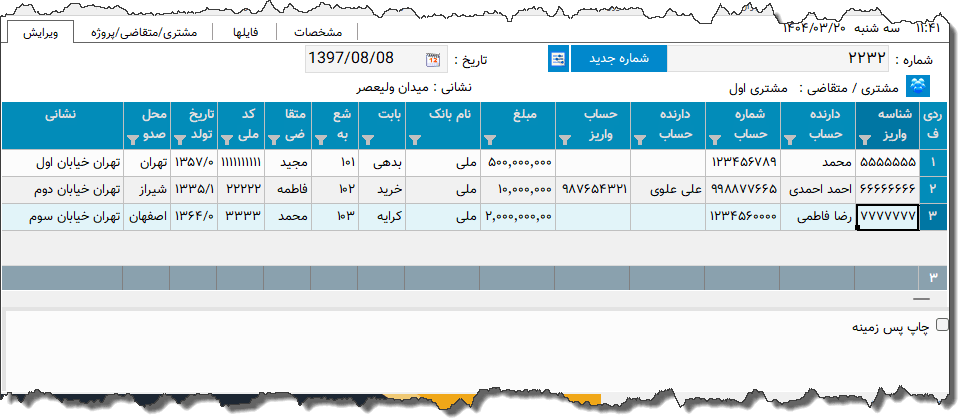Open فایلها tab

[x=246, y=32]
